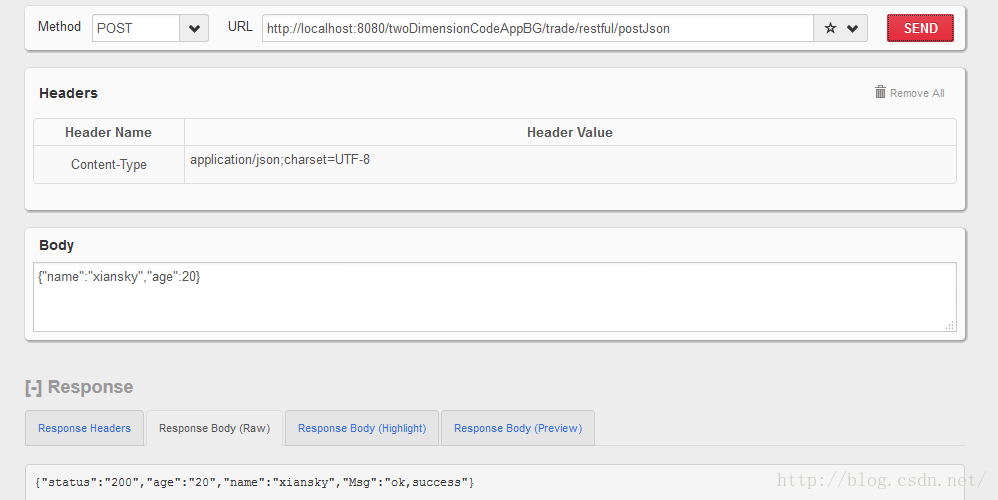Click the Body section title
This screenshot has height=500, width=998.
(57, 245)
